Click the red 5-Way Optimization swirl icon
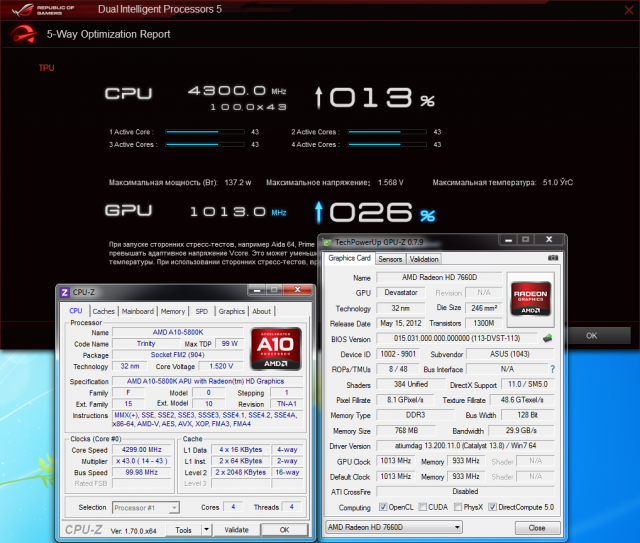The image size is (640, 543). (x=23, y=34)
